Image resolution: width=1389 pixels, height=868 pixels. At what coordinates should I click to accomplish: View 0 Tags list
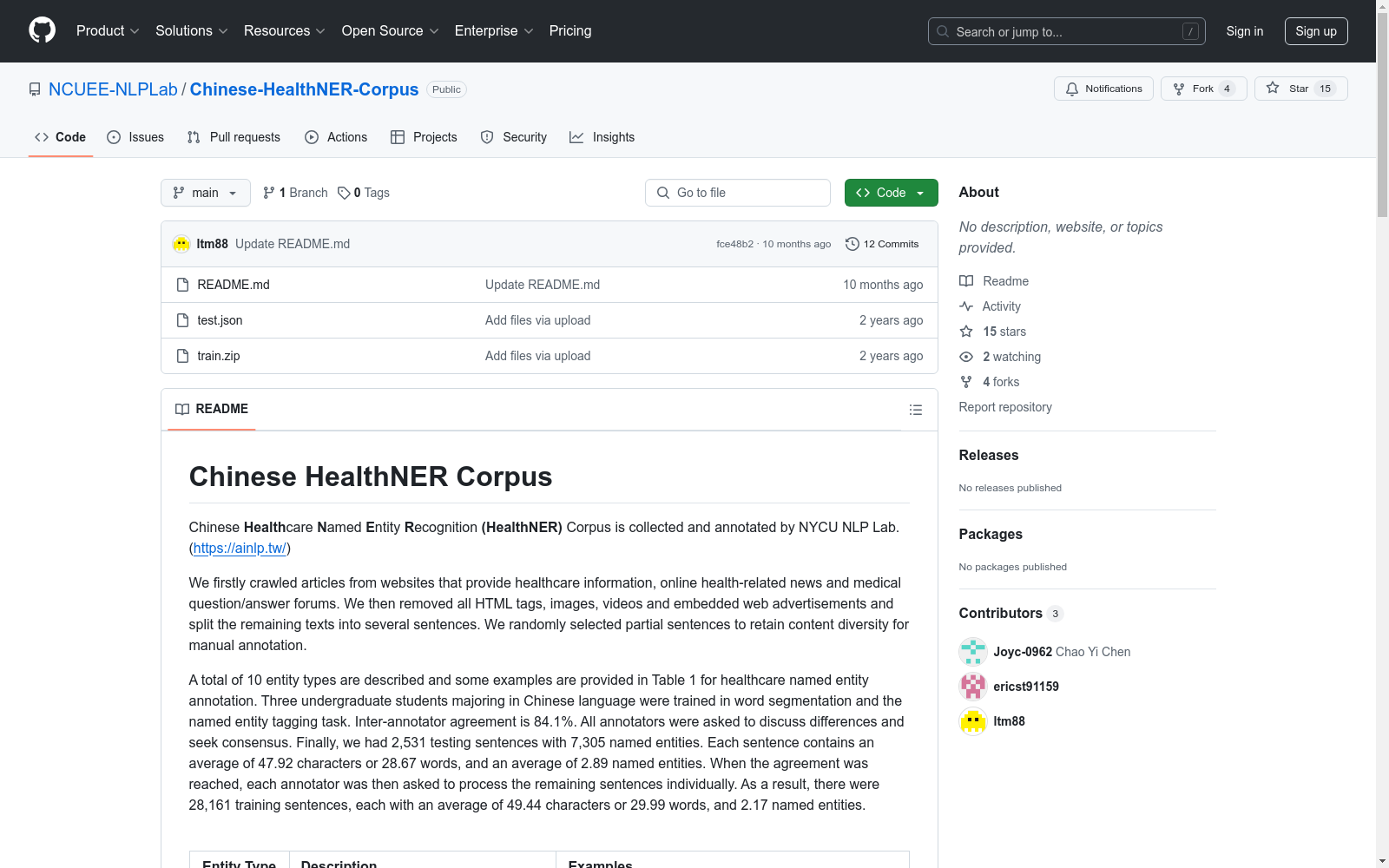pyautogui.click(x=364, y=193)
